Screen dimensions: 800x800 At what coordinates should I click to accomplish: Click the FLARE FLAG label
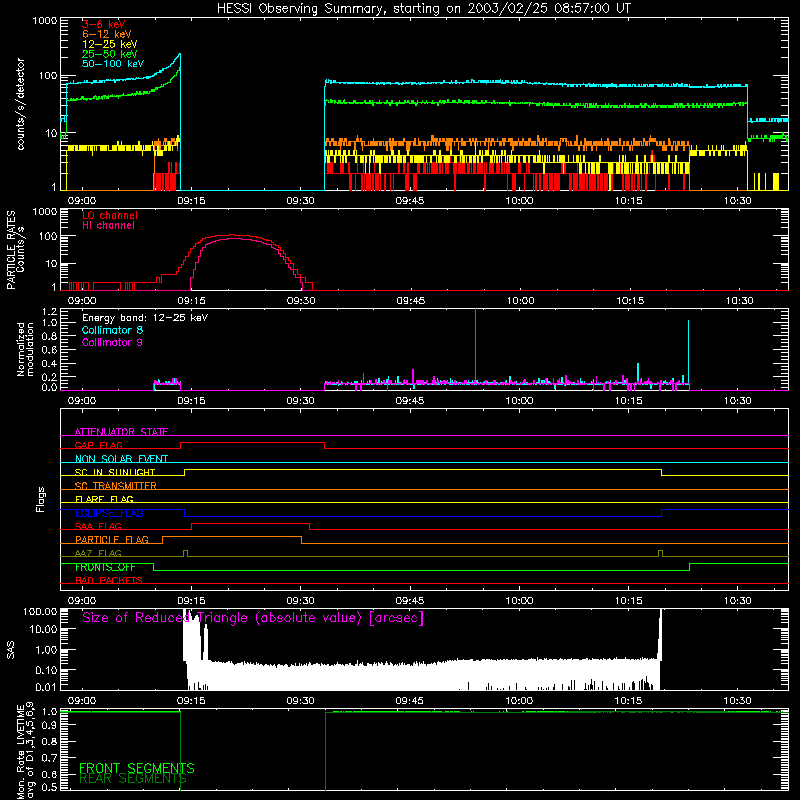pyautogui.click(x=104, y=499)
